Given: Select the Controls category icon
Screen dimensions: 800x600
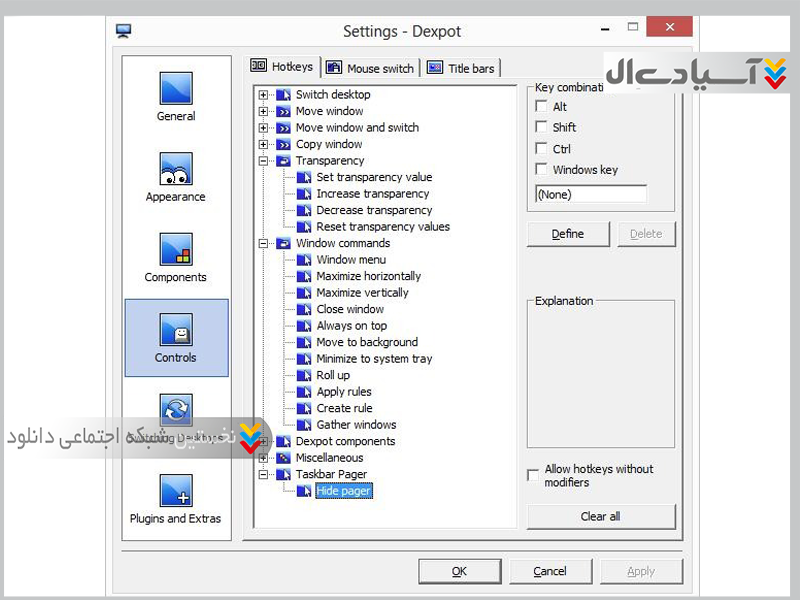Looking at the screenshot, I should pyautogui.click(x=176, y=330).
